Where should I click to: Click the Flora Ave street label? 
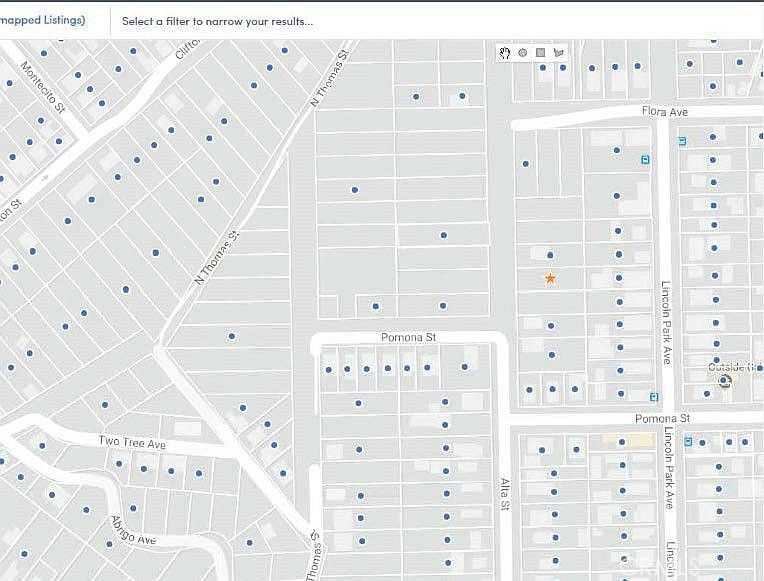click(x=665, y=112)
